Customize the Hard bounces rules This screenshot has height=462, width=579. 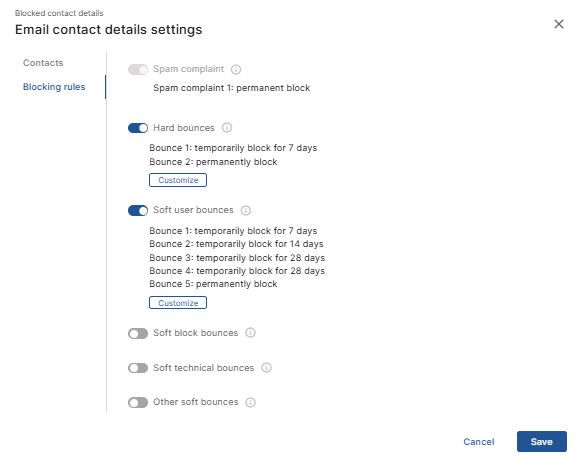[178, 180]
